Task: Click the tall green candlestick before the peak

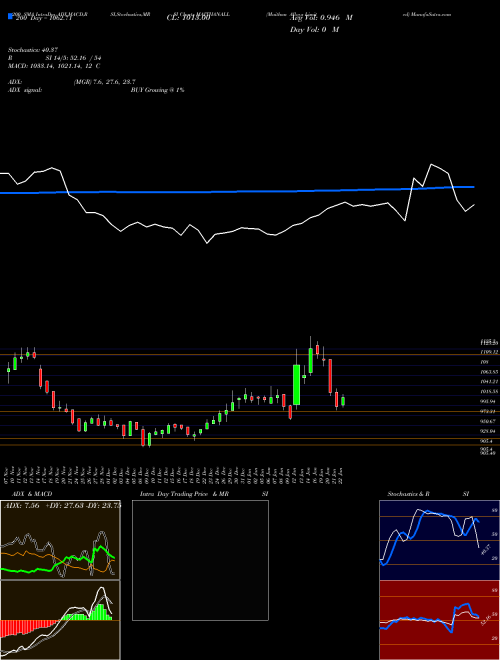Action: pyautogui.click(x=296, y=385)
